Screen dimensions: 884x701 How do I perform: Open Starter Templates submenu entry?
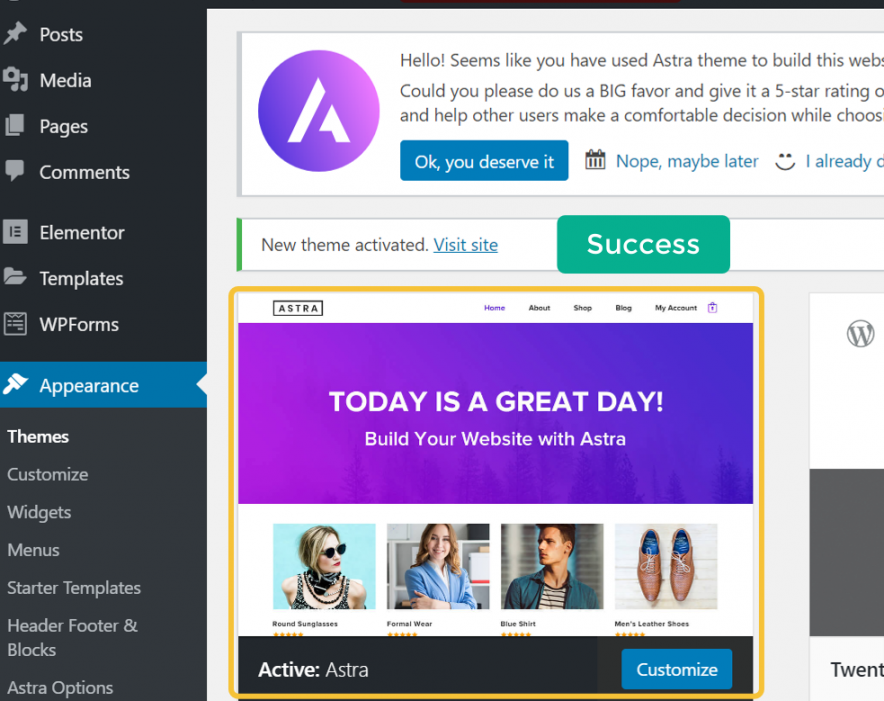(x=74, y=588)
